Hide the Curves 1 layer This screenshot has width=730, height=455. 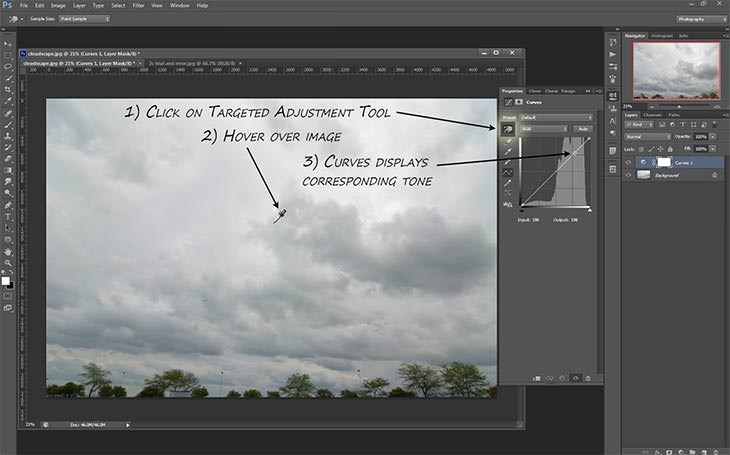click(628, 163)
